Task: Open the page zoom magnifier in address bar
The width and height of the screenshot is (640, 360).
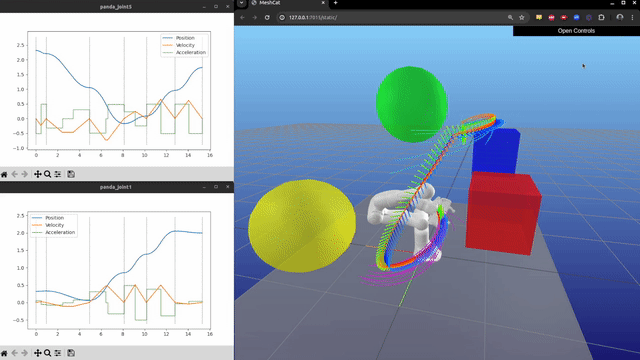Action: (x=510, y=18)
